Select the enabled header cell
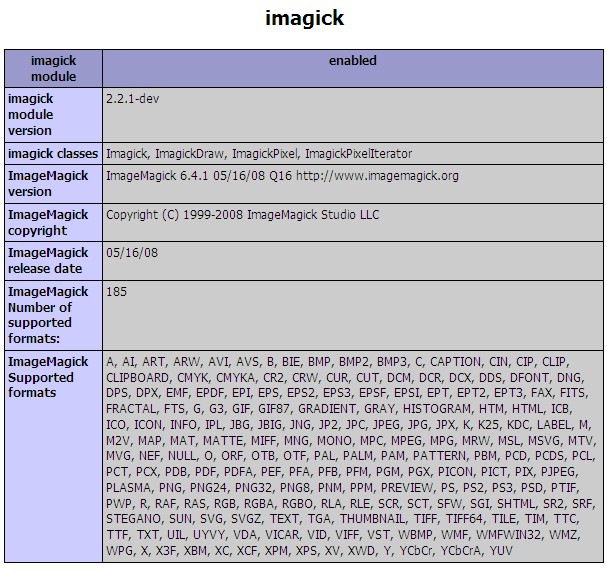The width and height of the screenshot is (607, 572). click(353, 68)
